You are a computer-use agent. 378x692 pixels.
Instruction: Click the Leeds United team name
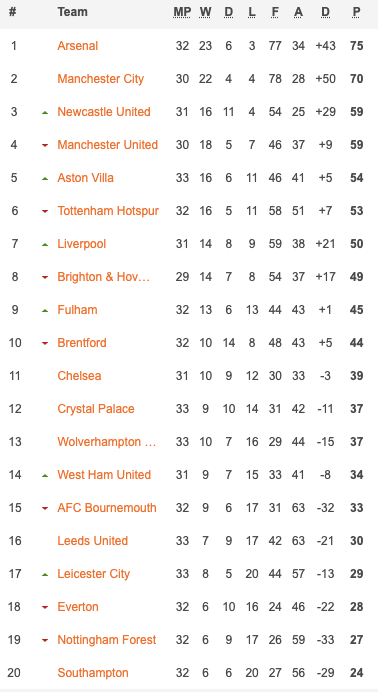[93, 541]
